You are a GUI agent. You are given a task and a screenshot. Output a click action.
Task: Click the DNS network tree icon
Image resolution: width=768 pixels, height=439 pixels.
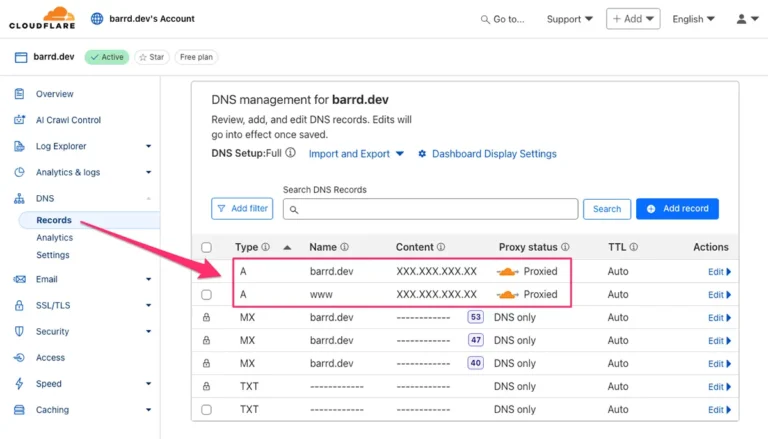tap(19, 198)
